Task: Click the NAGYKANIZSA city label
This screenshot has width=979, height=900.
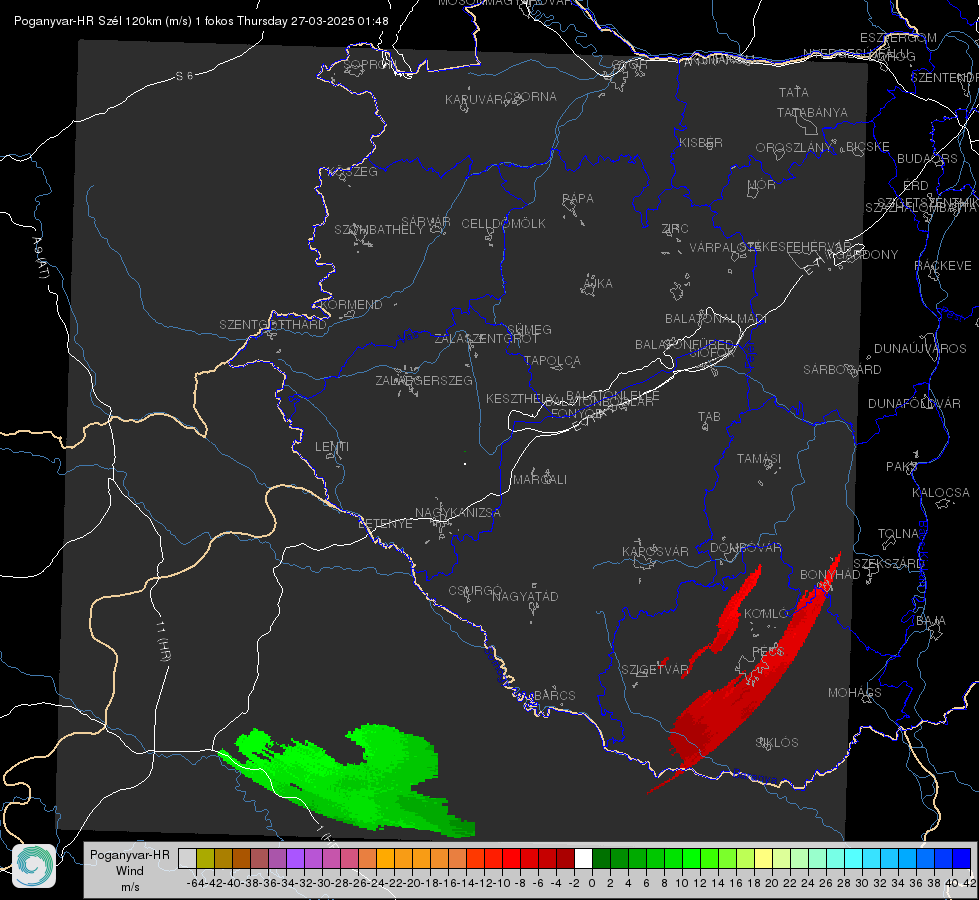Action: click(x=458, y=512)
